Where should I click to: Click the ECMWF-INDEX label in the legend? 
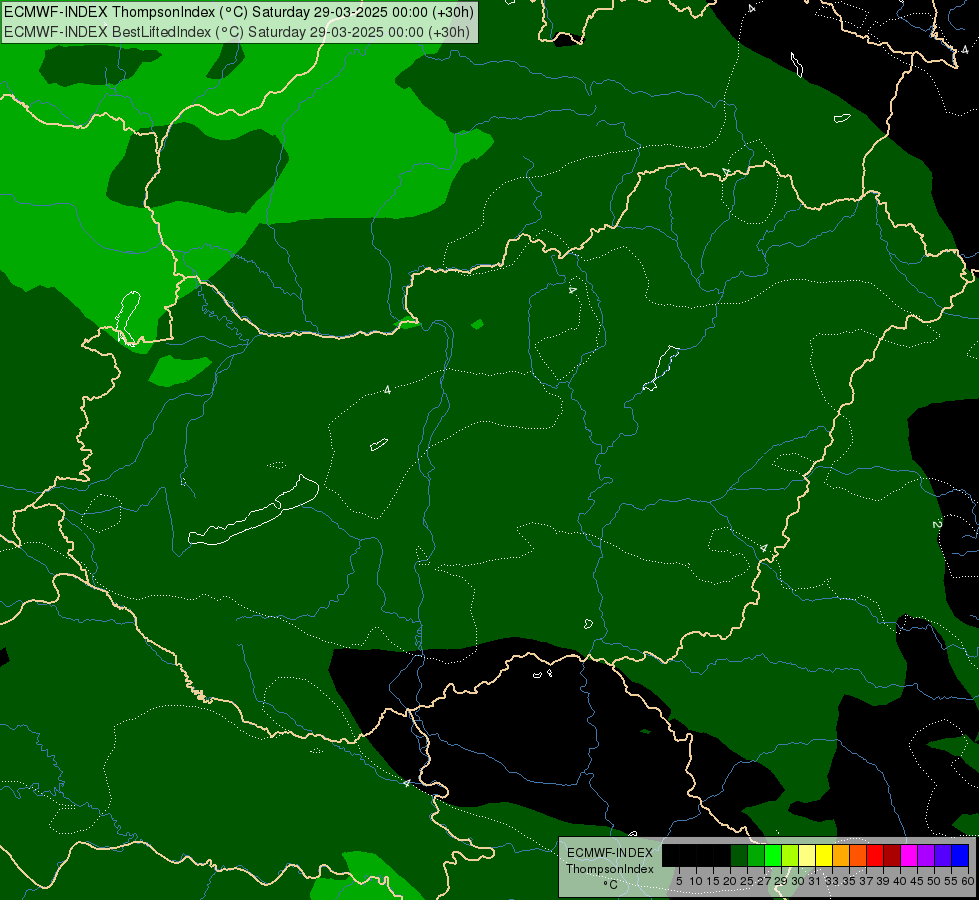[610, 853]
